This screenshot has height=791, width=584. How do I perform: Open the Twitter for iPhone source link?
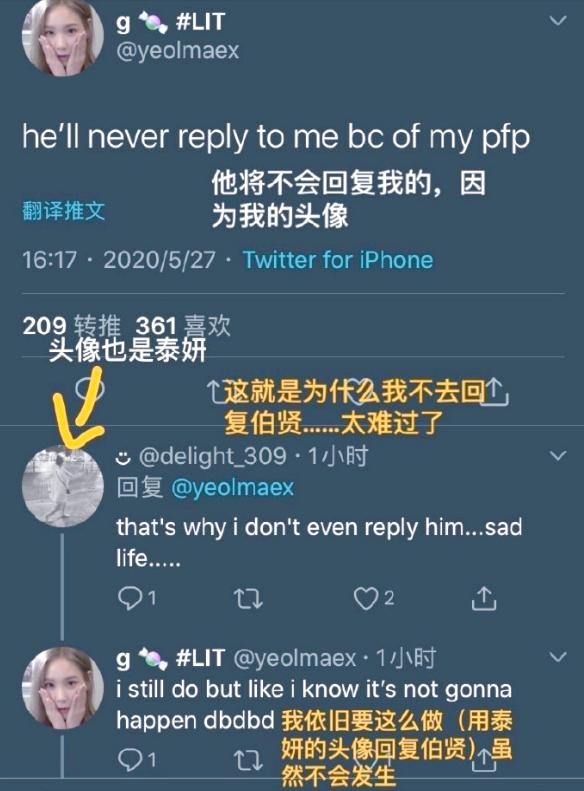tap(338, 260)
